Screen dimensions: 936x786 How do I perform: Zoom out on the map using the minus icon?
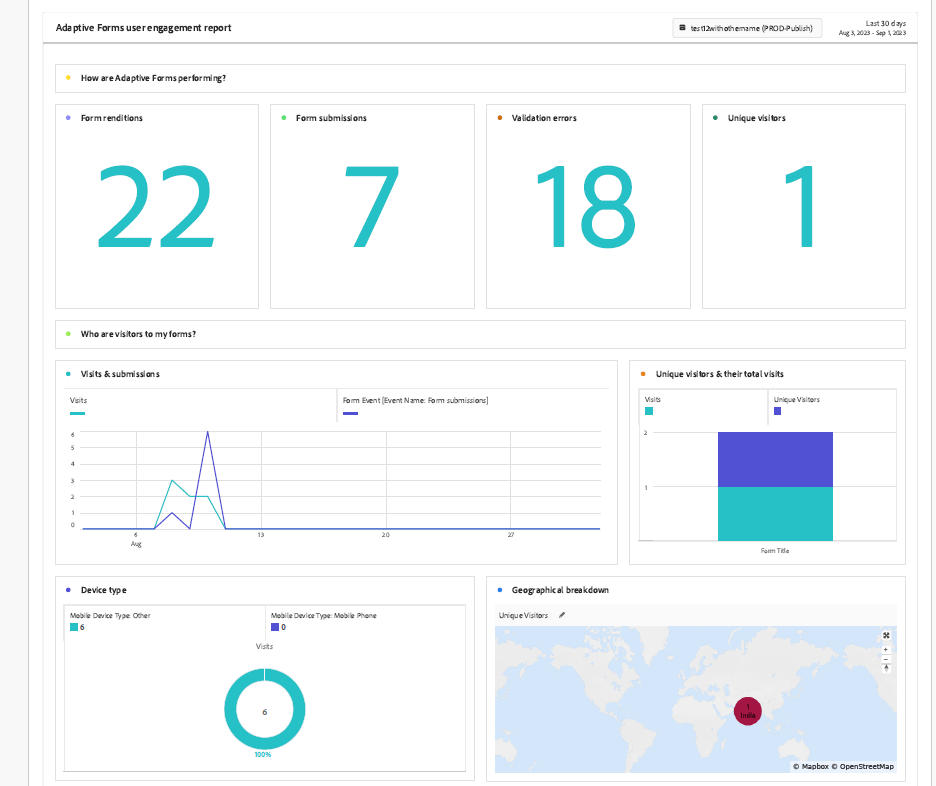pyautogui.click(x=886, y=659)
